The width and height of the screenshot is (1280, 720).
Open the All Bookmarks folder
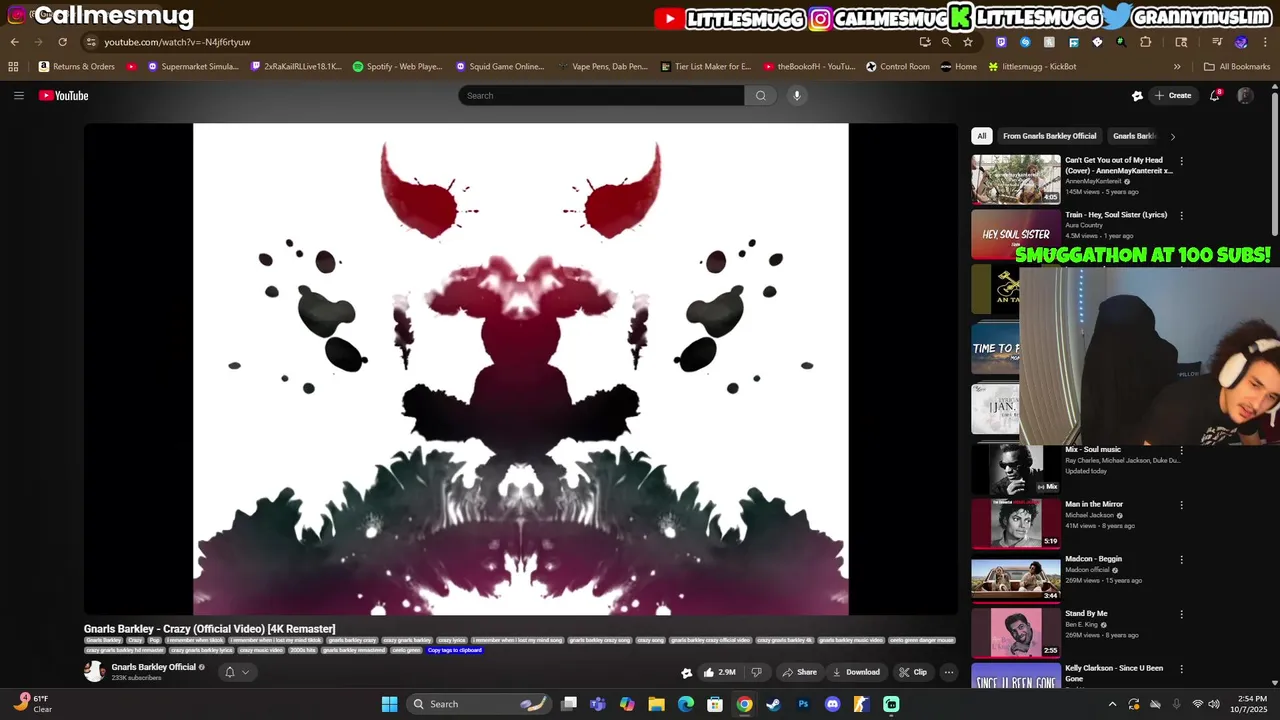[x=1237, y=67]
